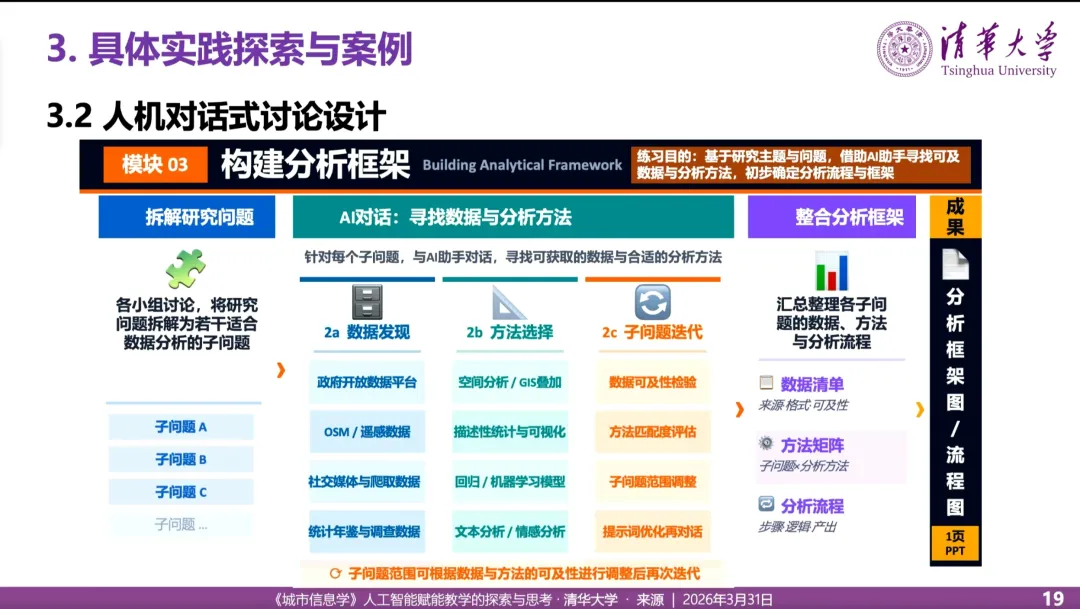Click the 汇总整理各子问题 description paragraph
Viewport: 1080px width, 609px height.
coord(831,323)
